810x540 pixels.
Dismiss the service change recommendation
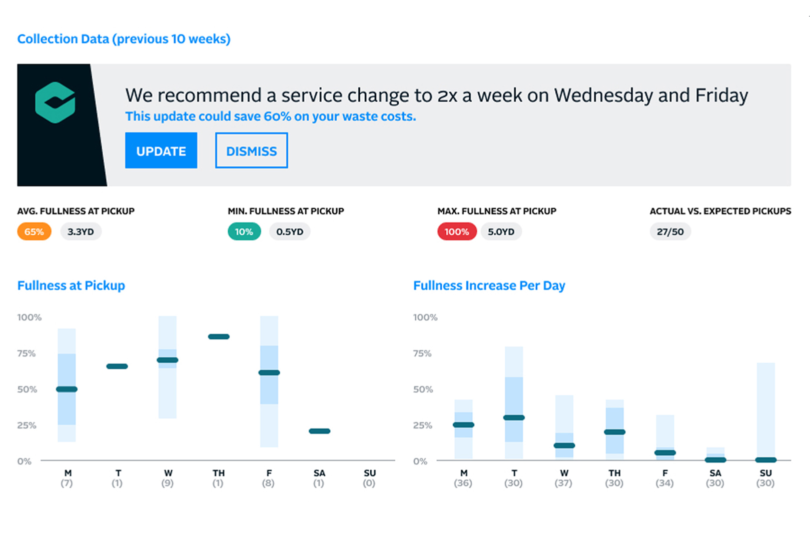click(252, 150)
